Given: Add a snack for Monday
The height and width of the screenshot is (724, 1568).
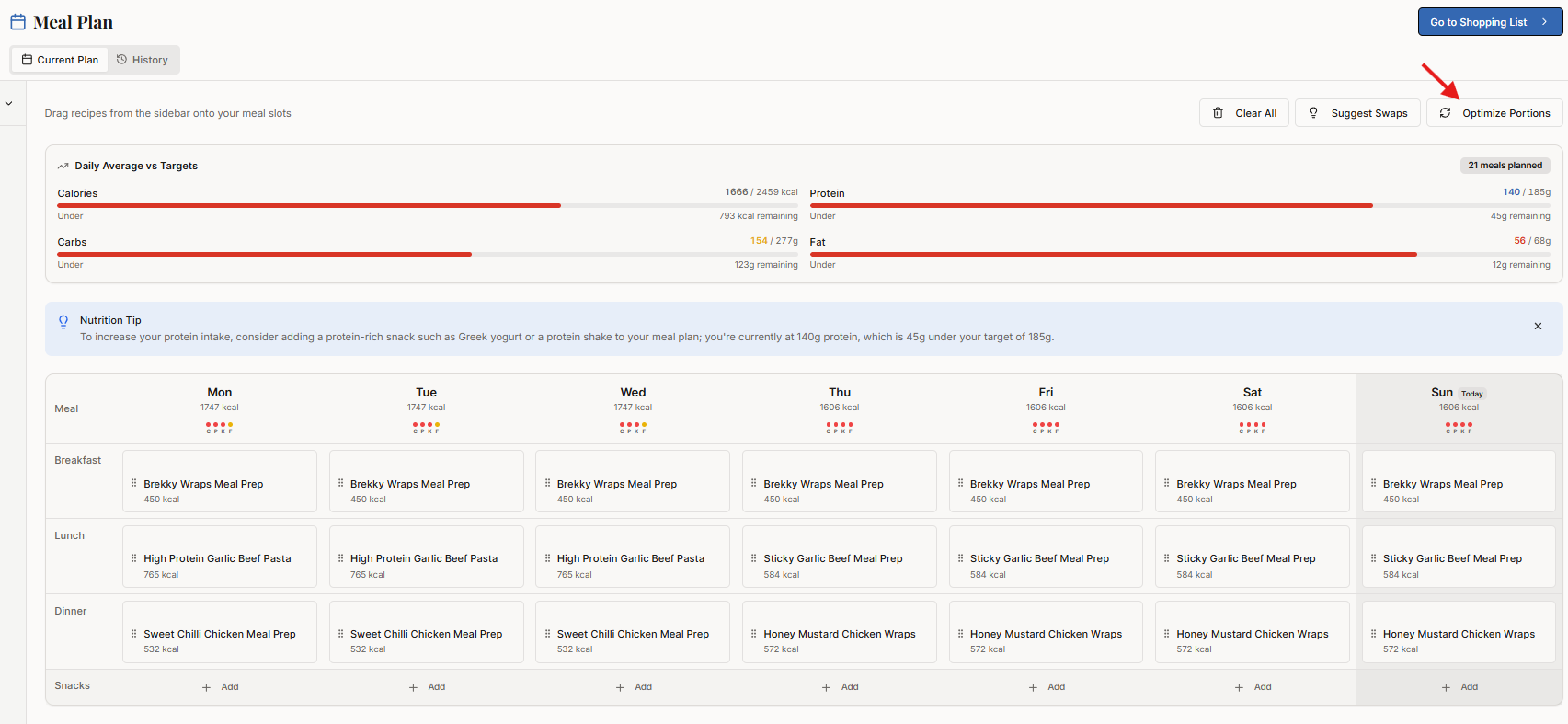Looking at the screenshot, I should (x=221, y=687).
